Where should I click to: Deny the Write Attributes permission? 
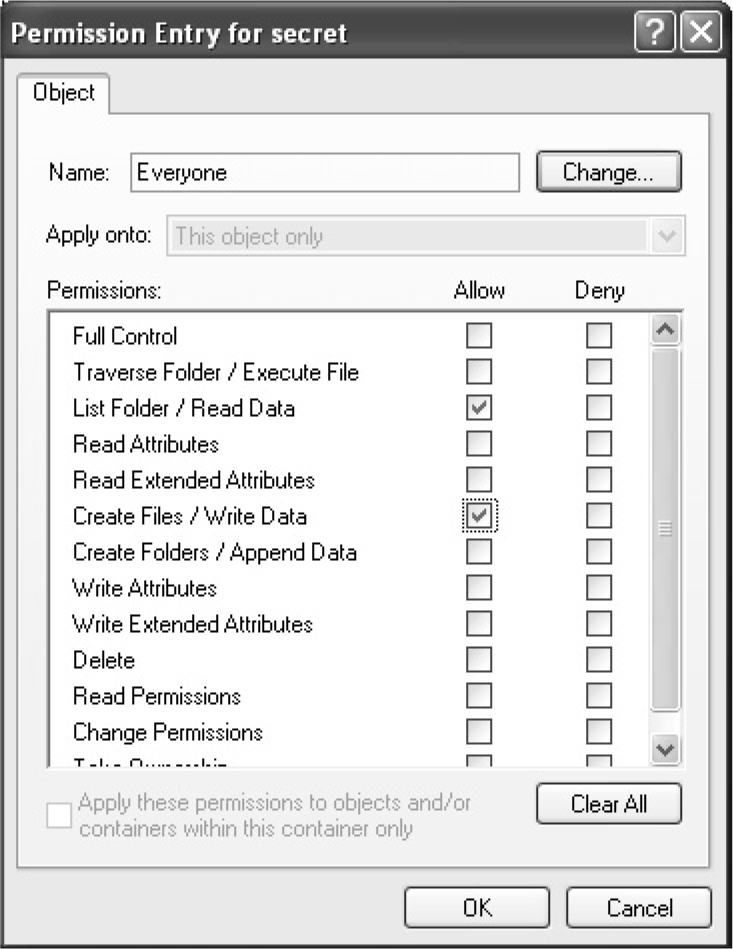[x=599, y=588]
